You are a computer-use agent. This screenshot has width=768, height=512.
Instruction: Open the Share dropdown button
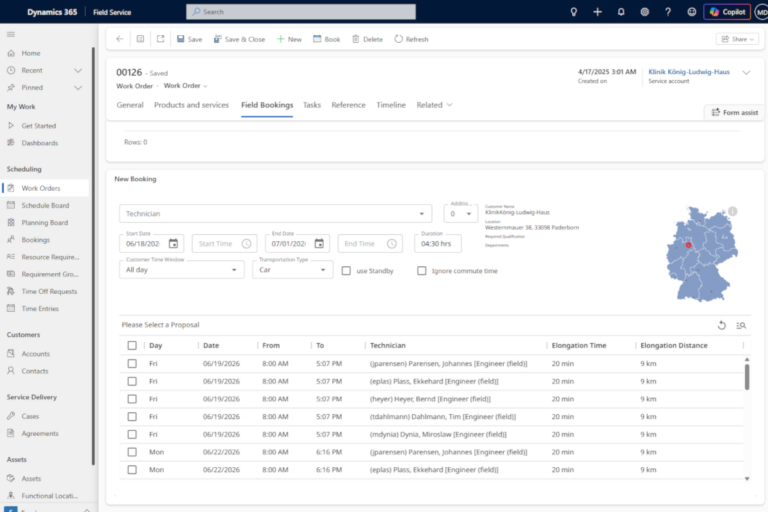(738, 39)
